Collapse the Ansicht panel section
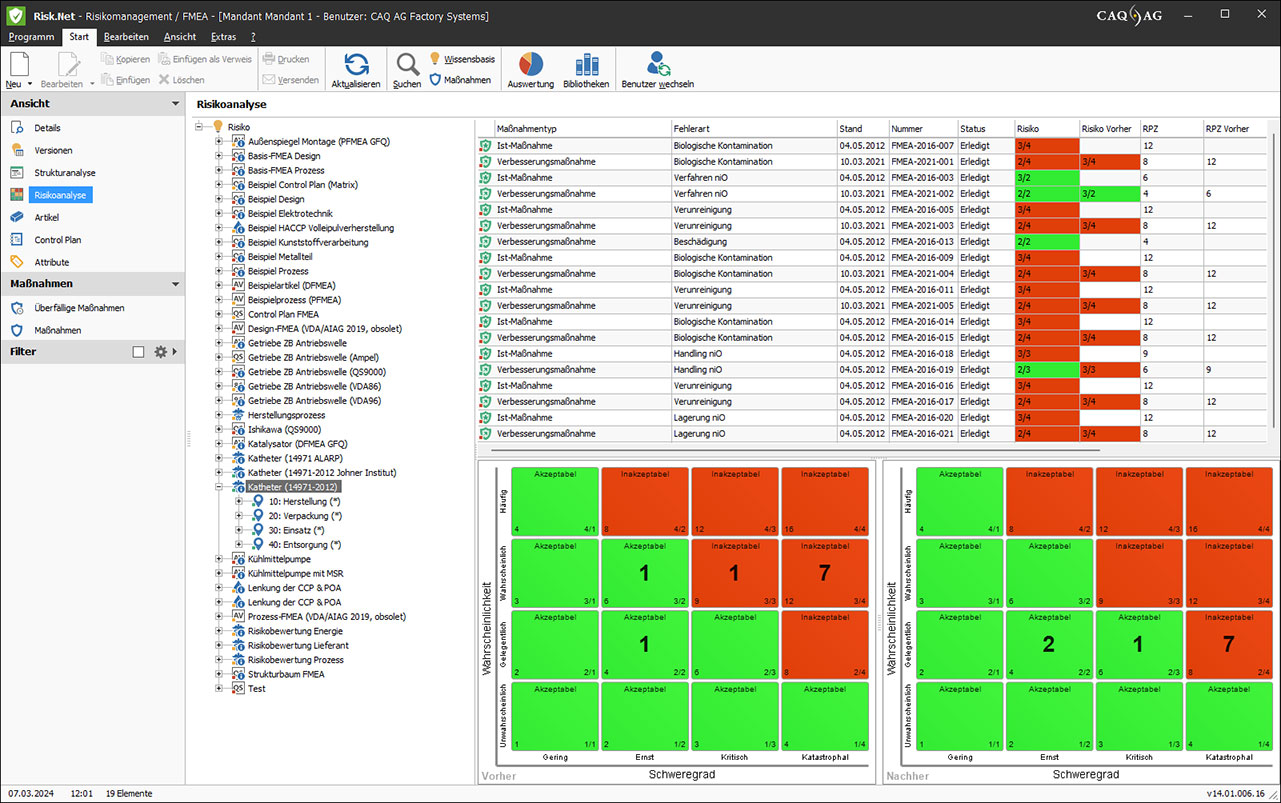The height and width of the screenshot is (803, 1281). [x=175, y=104]
